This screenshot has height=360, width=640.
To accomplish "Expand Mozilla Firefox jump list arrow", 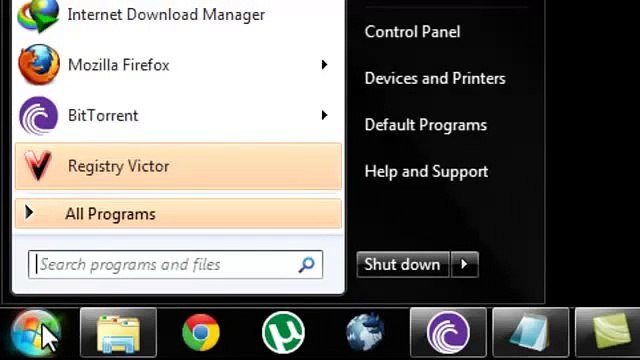I will pyautogui.click(x=324, y=64).
